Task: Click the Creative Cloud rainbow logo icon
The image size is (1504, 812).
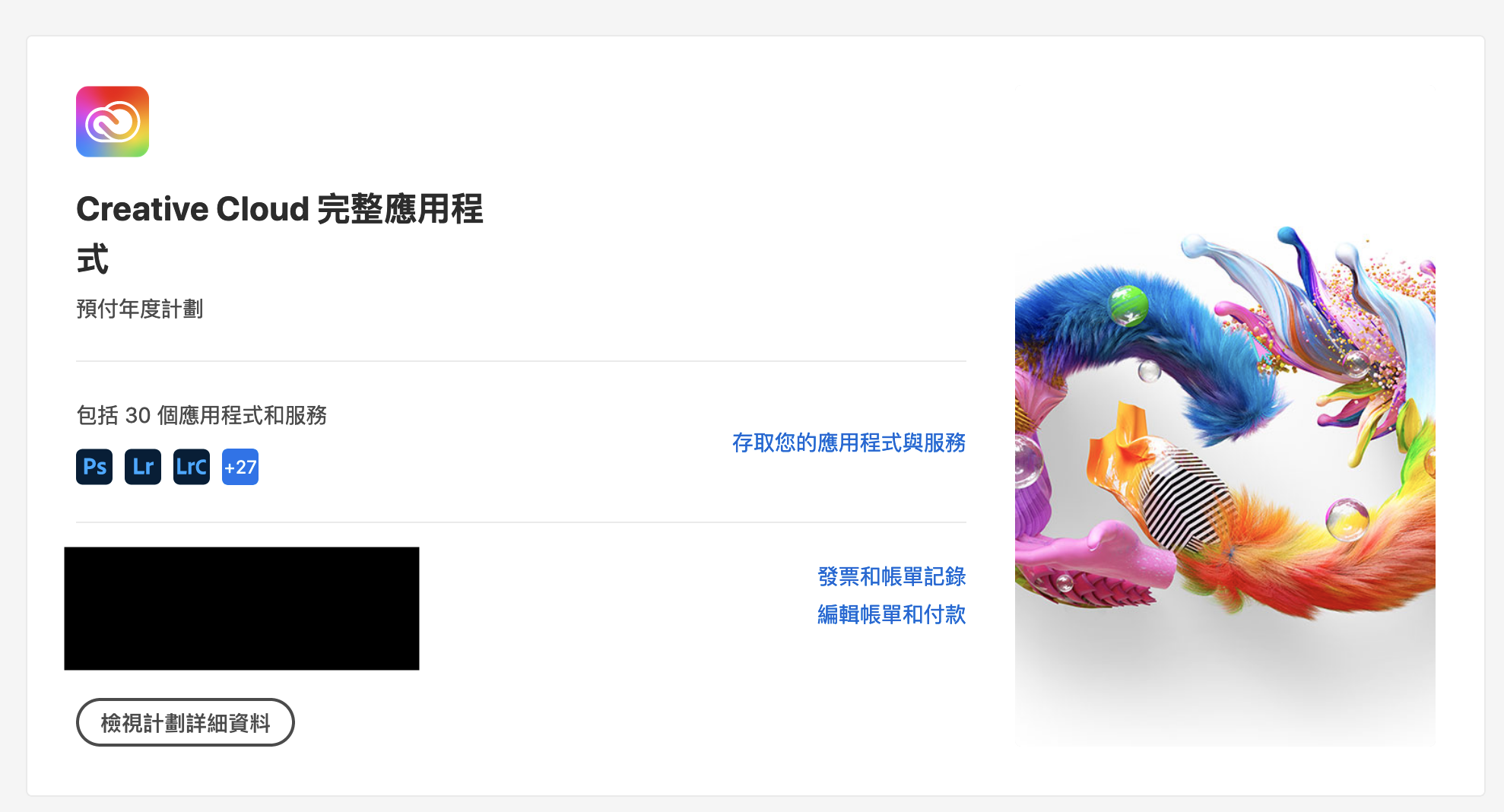Action: coord(113,122)
